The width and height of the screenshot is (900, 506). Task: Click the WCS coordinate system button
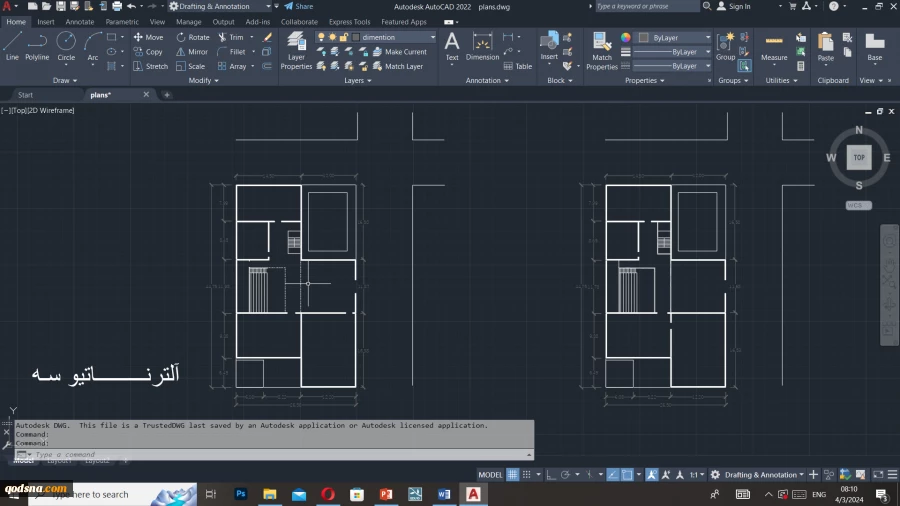point(859,205)
